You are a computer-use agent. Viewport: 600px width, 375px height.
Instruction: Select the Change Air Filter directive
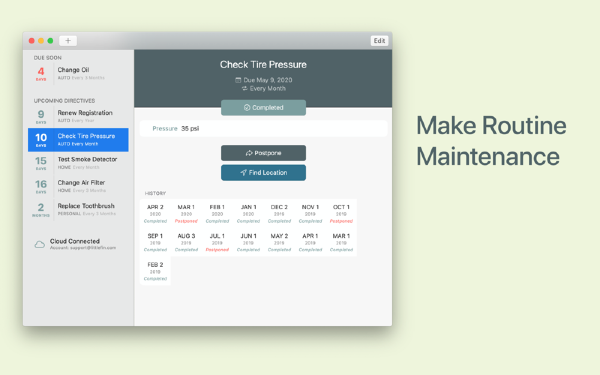coord(78,186)
